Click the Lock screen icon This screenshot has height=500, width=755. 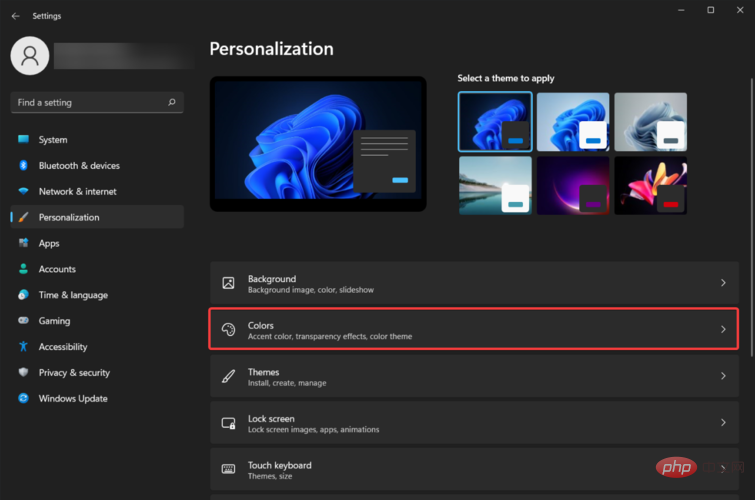coord(228,423)
